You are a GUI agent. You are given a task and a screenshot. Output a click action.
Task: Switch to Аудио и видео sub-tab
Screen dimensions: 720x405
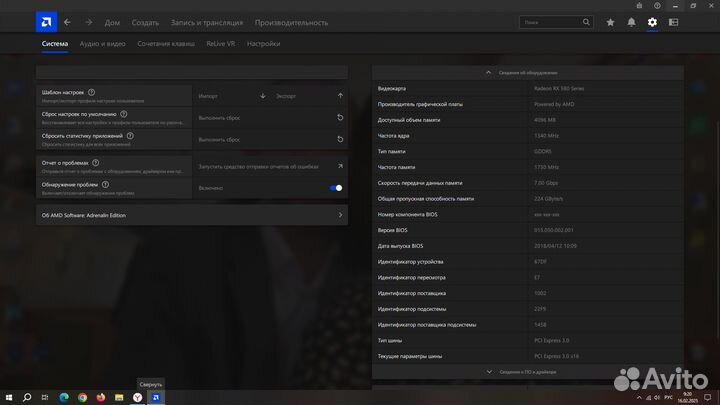[102, 44]
